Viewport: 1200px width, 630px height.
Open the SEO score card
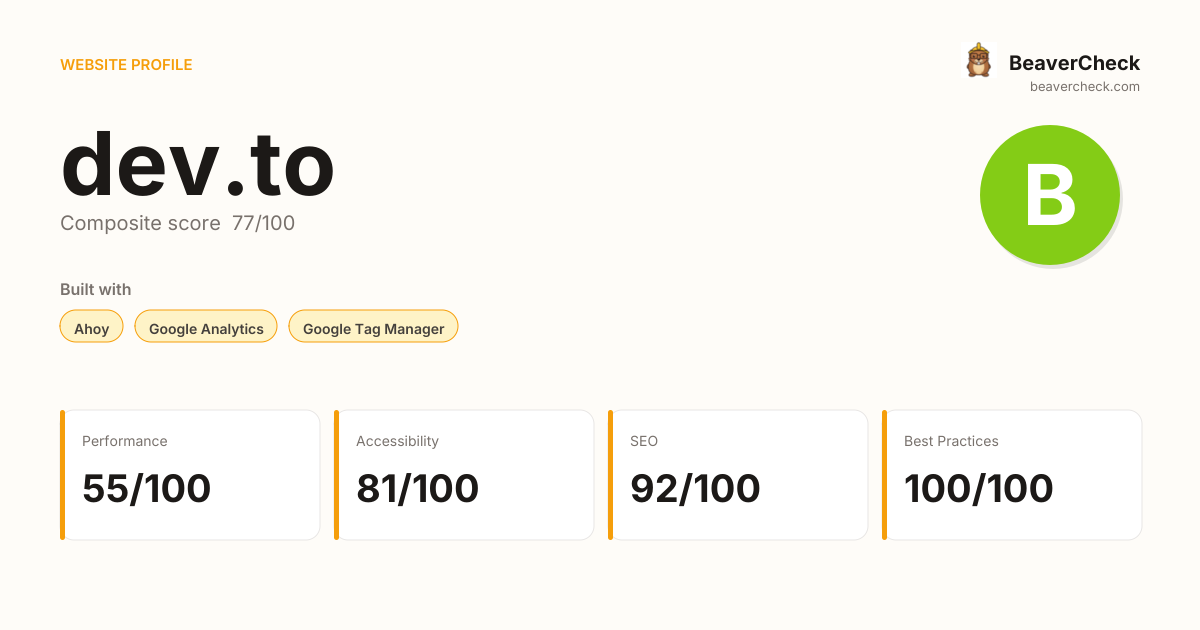click(738, 475)
